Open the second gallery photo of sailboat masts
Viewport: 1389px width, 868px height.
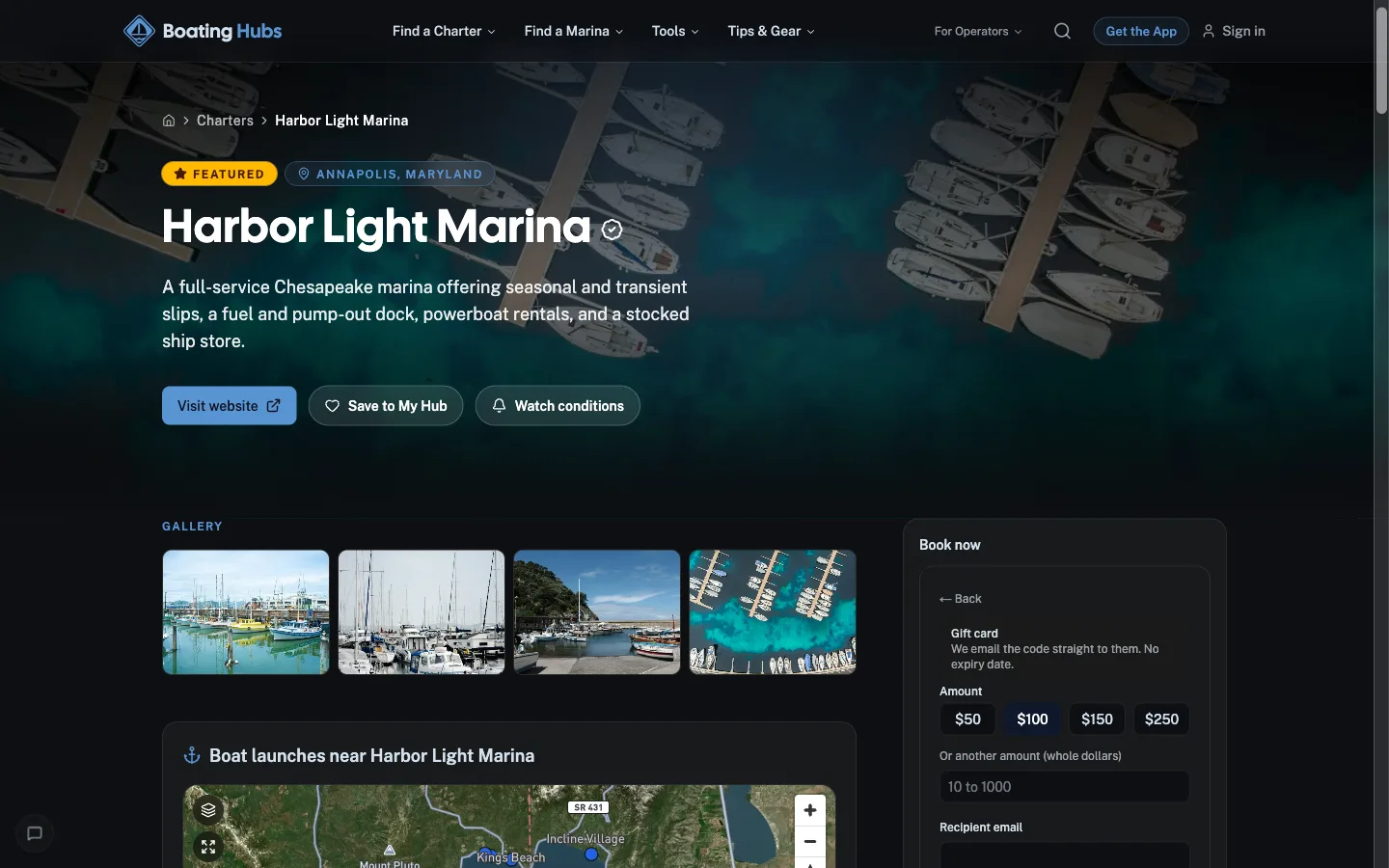pyautogui.click(x=422, y=612)
